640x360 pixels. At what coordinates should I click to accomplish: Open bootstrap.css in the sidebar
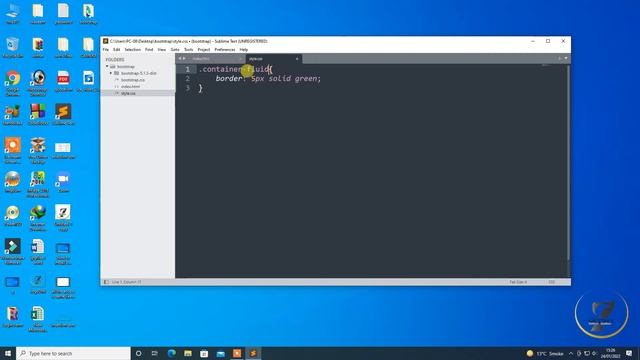[133, 80]
